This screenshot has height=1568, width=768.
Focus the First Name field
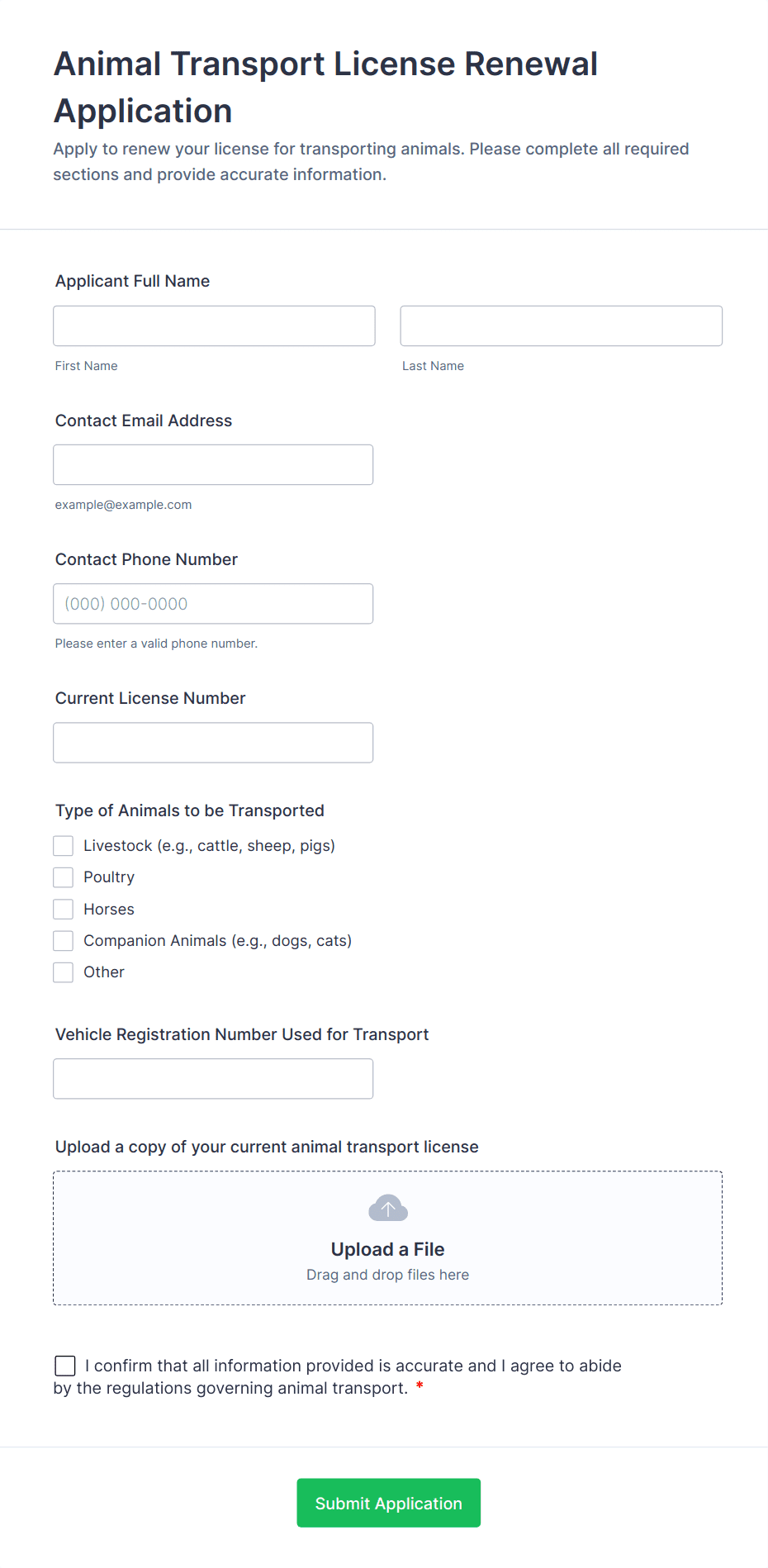click(x=214, y=326)
